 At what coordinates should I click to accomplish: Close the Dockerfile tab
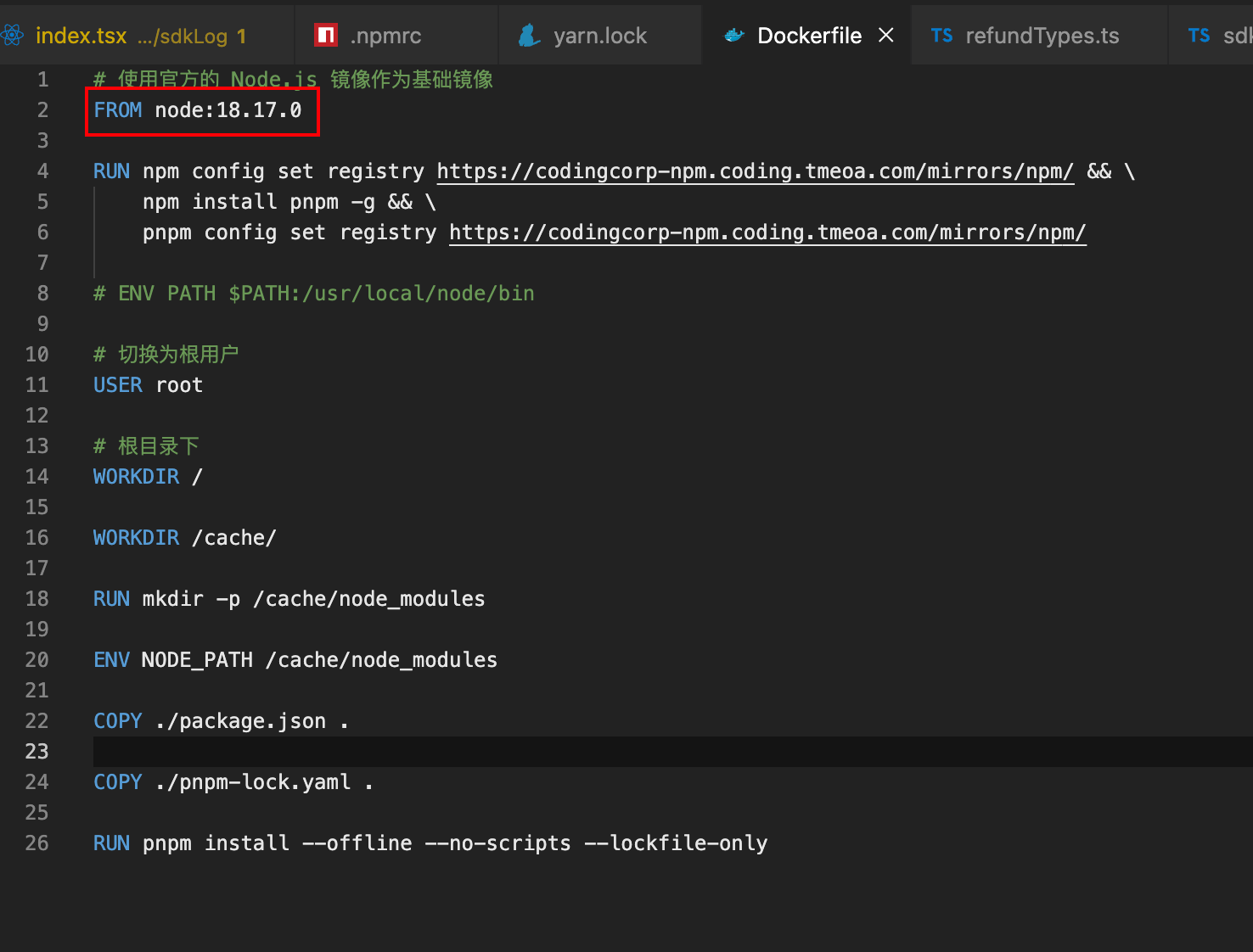886,36
